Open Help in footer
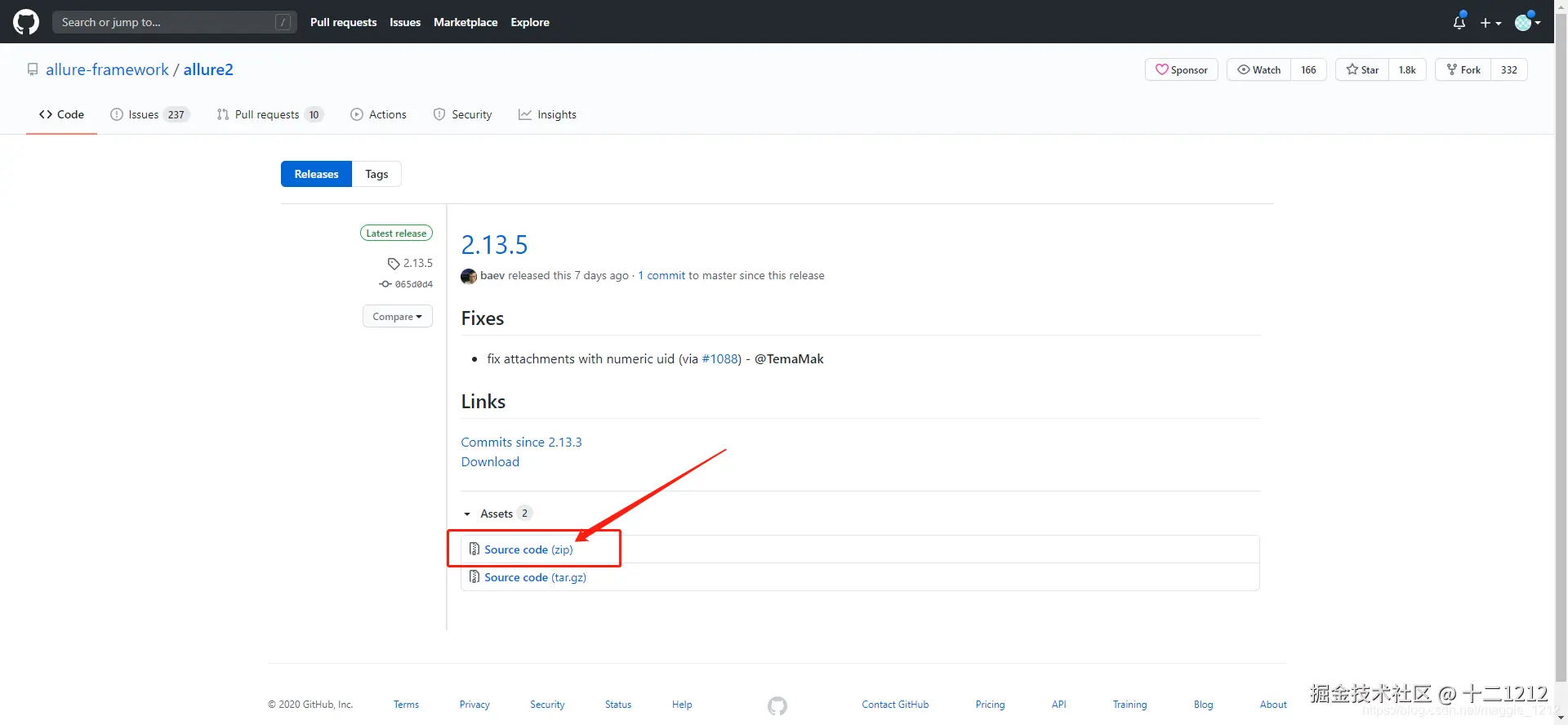Viewport: 1568px width, 725px height. [682, 705]
